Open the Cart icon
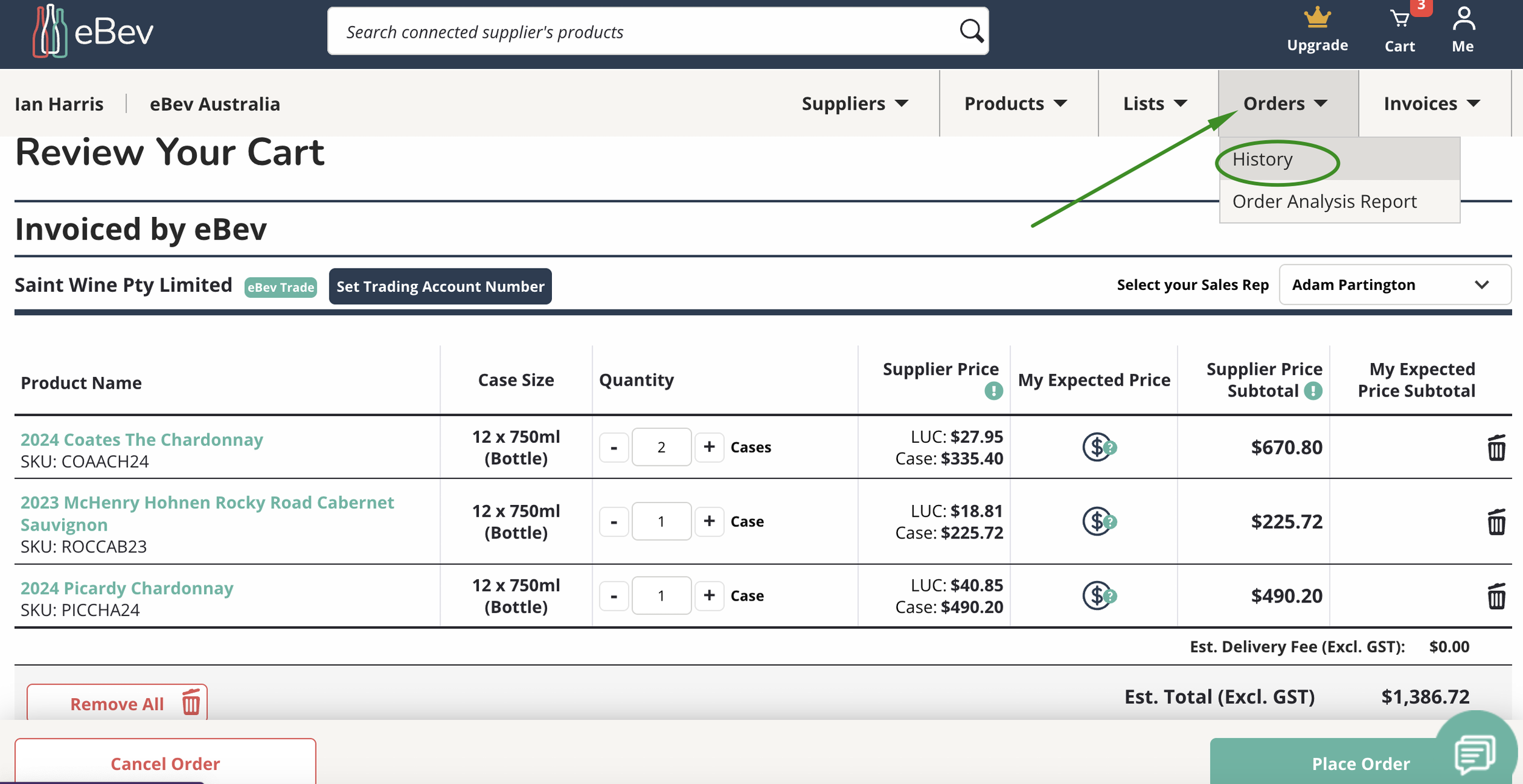The image size is (1523, 784). click(x=1400, y=20)
